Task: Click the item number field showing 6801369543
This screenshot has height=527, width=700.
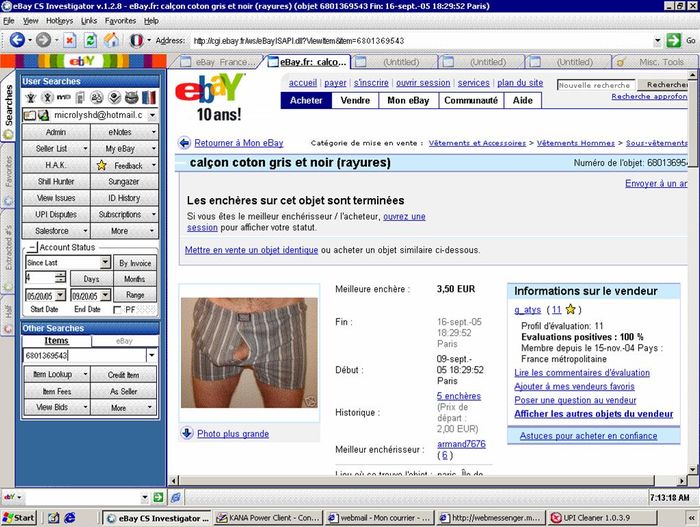Action: [85, 356]
